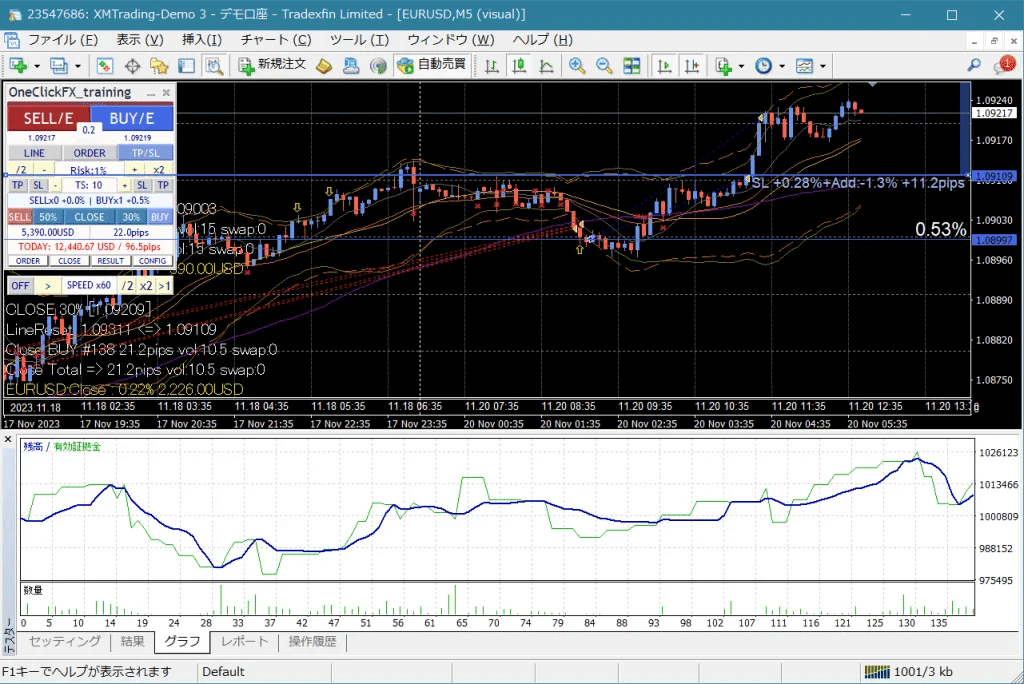This screenshot has height=684, width=1024.
Task: Click the zoom out magnifier icon
Action: point(604,65)
